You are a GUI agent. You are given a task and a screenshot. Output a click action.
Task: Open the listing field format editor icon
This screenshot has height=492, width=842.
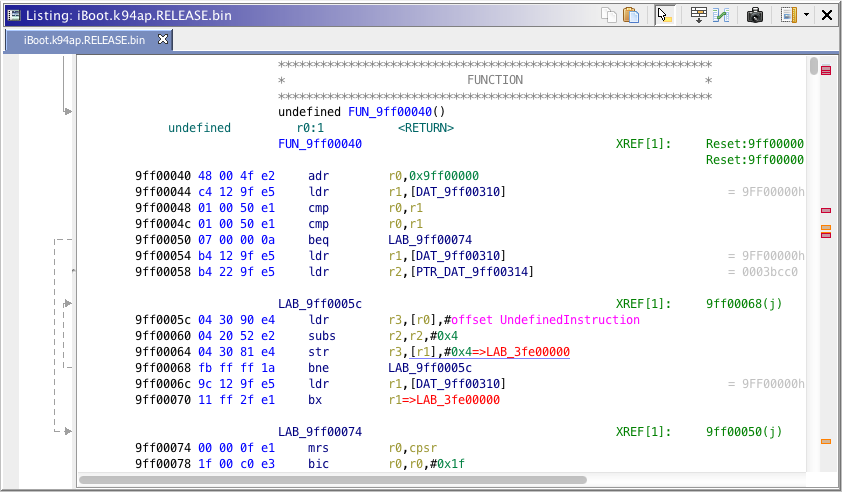click(x=698, y=15)
